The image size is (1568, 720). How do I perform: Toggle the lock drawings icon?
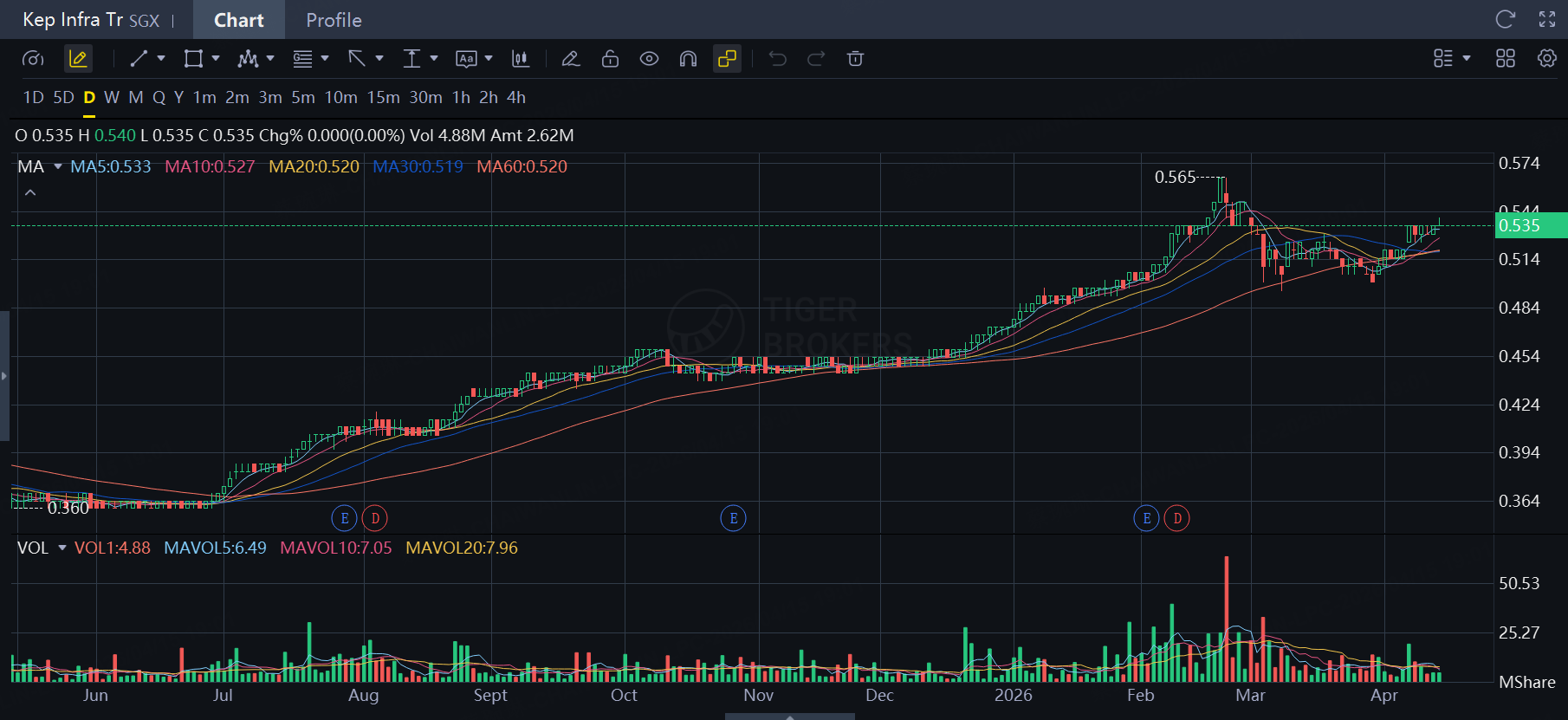point(610,59)
